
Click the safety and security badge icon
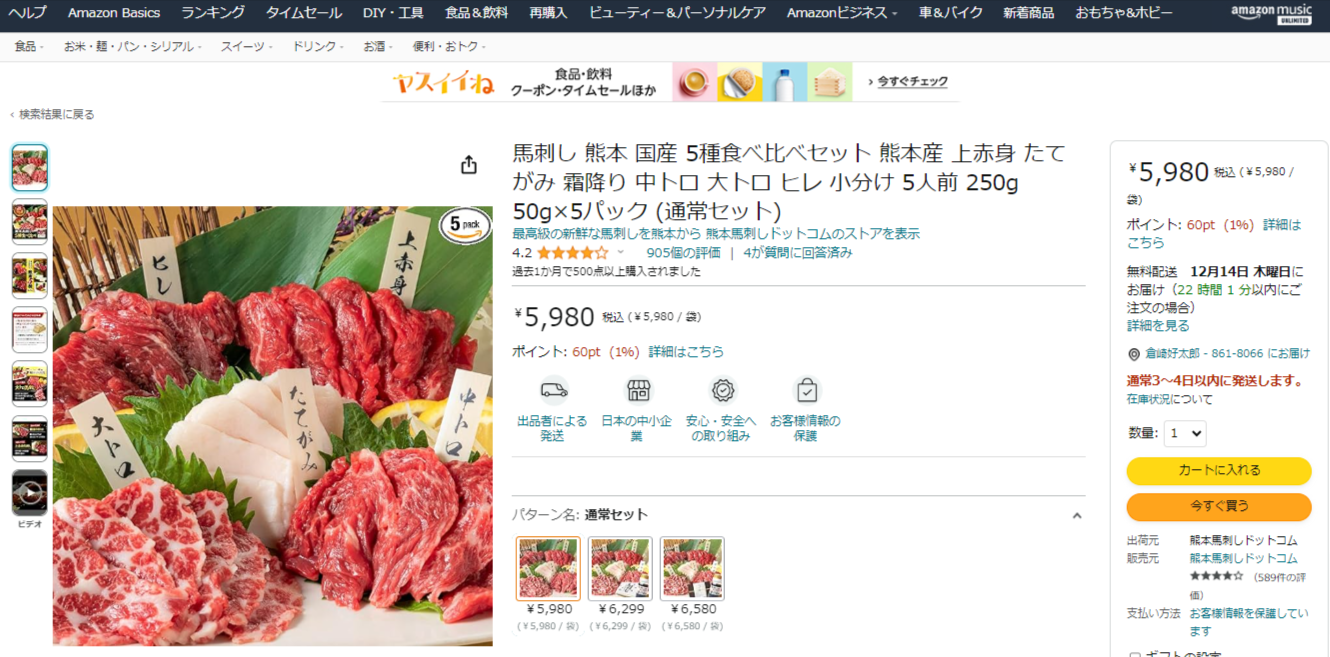click(x=722, y=390)
